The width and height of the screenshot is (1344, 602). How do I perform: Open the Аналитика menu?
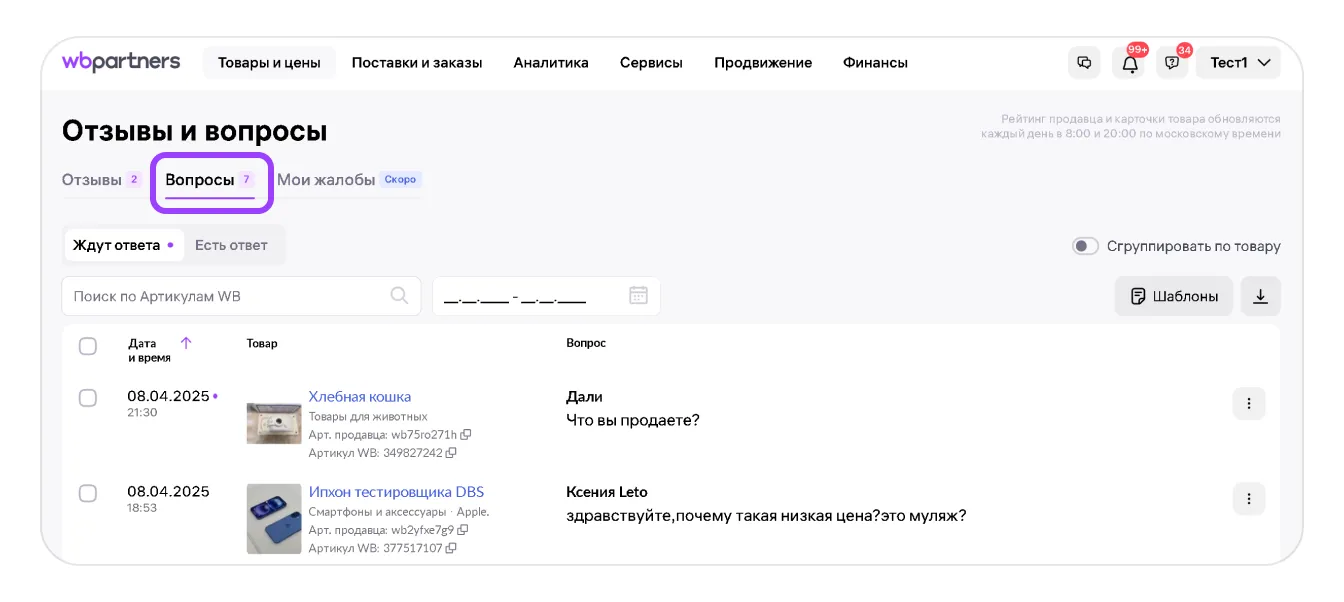click(x=551, y=63)
